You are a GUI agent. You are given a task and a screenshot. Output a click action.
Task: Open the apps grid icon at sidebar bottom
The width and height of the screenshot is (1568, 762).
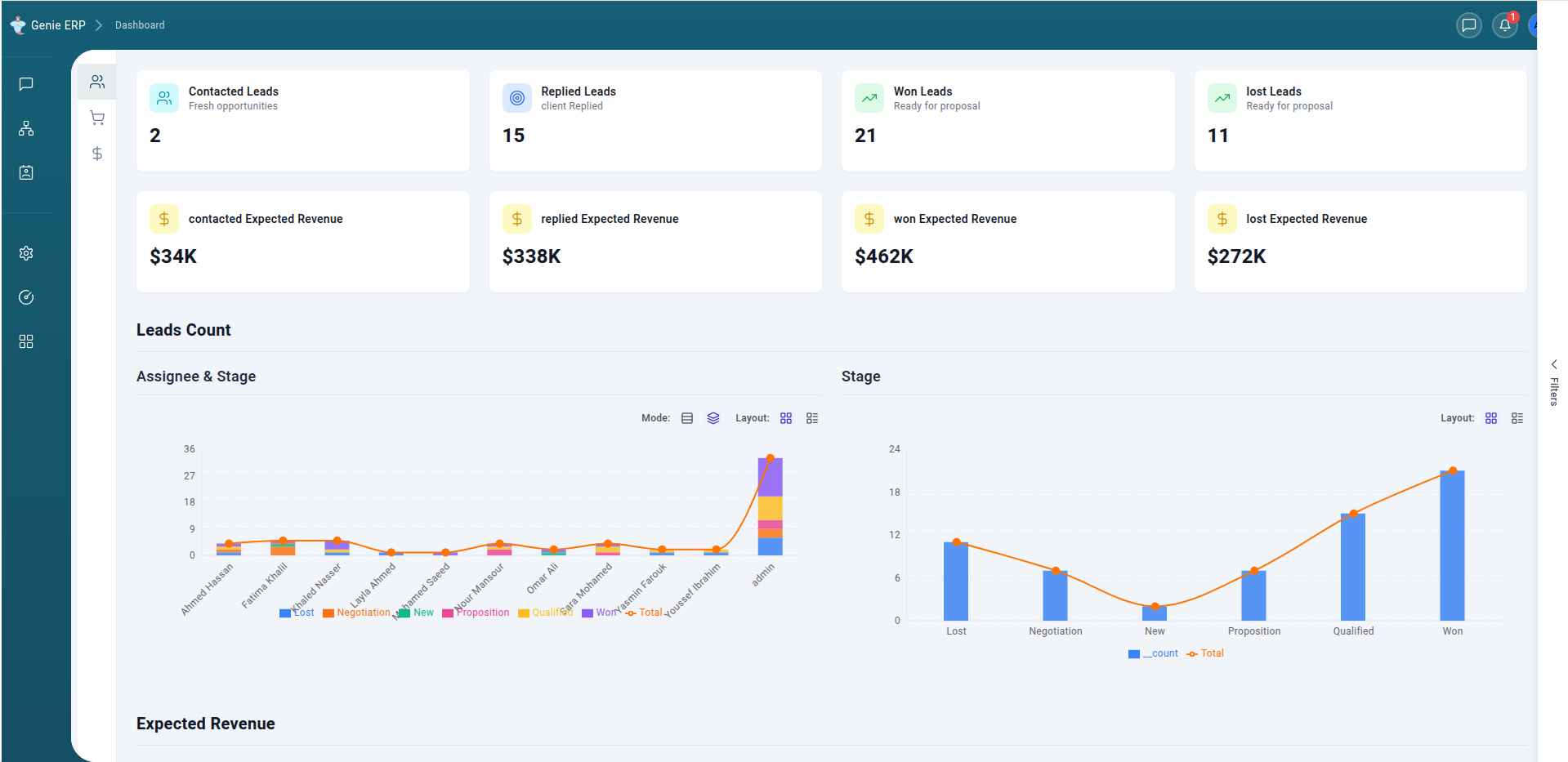(x=25, y=341)
